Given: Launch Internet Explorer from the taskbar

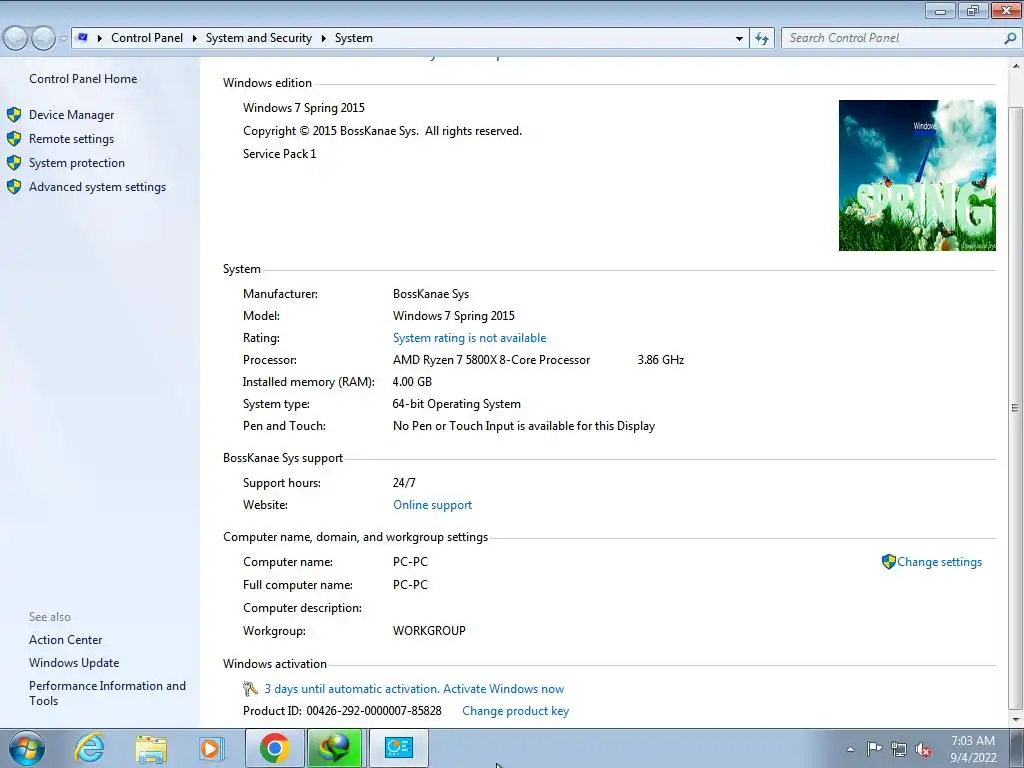Looking at the screenshot, I should click(89, 748).
